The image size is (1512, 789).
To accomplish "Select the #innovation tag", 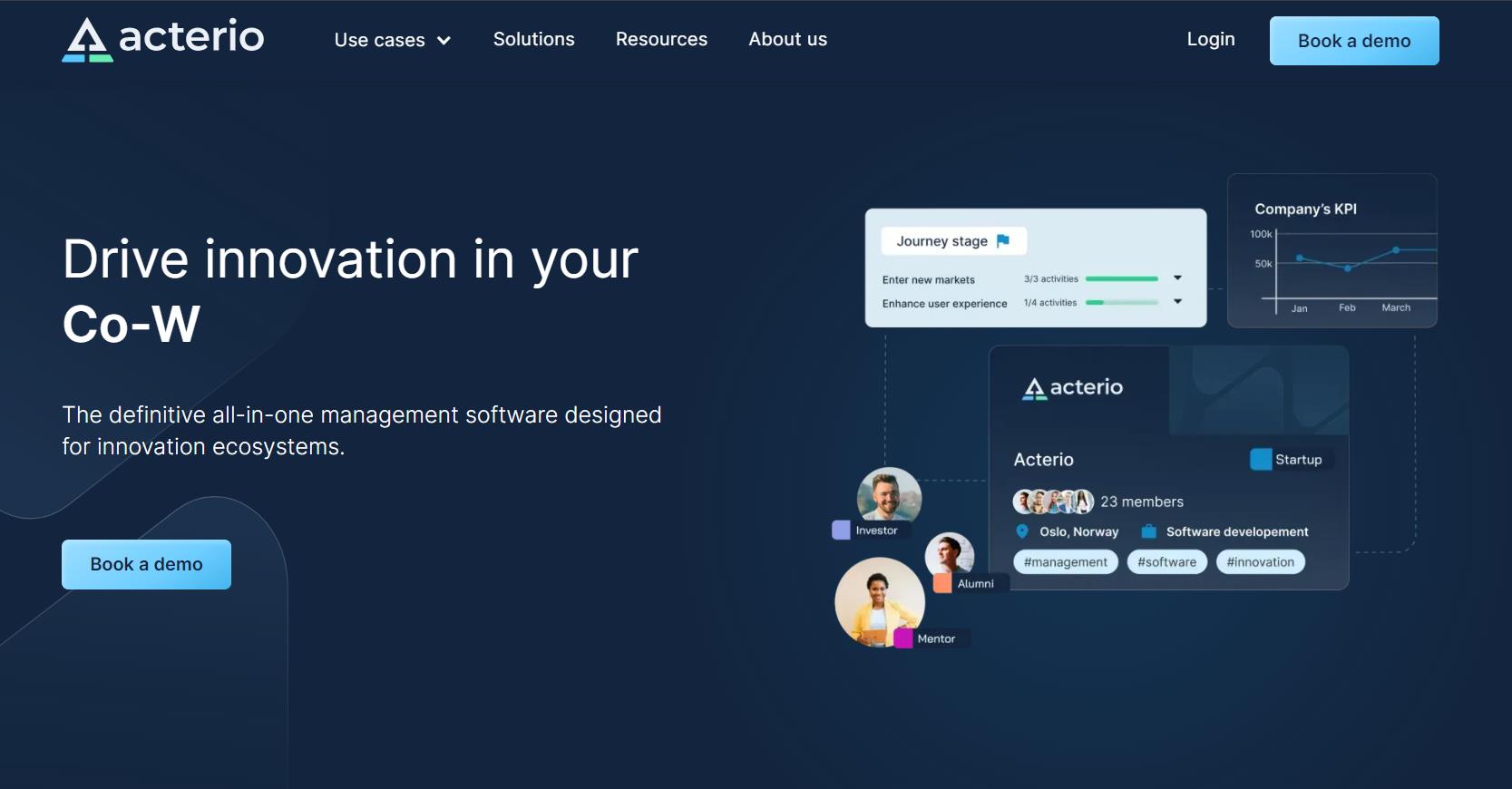I will tap(1261, 562).
